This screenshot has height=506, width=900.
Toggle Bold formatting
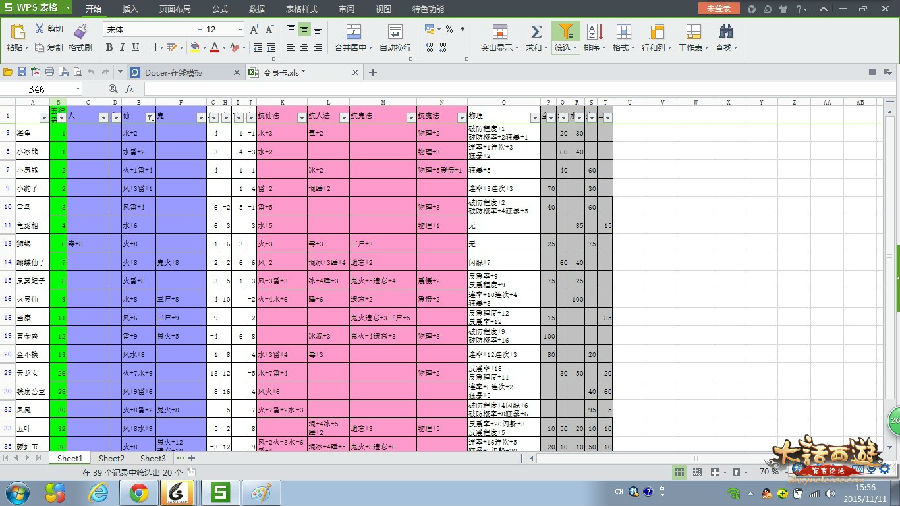point(108,47)
